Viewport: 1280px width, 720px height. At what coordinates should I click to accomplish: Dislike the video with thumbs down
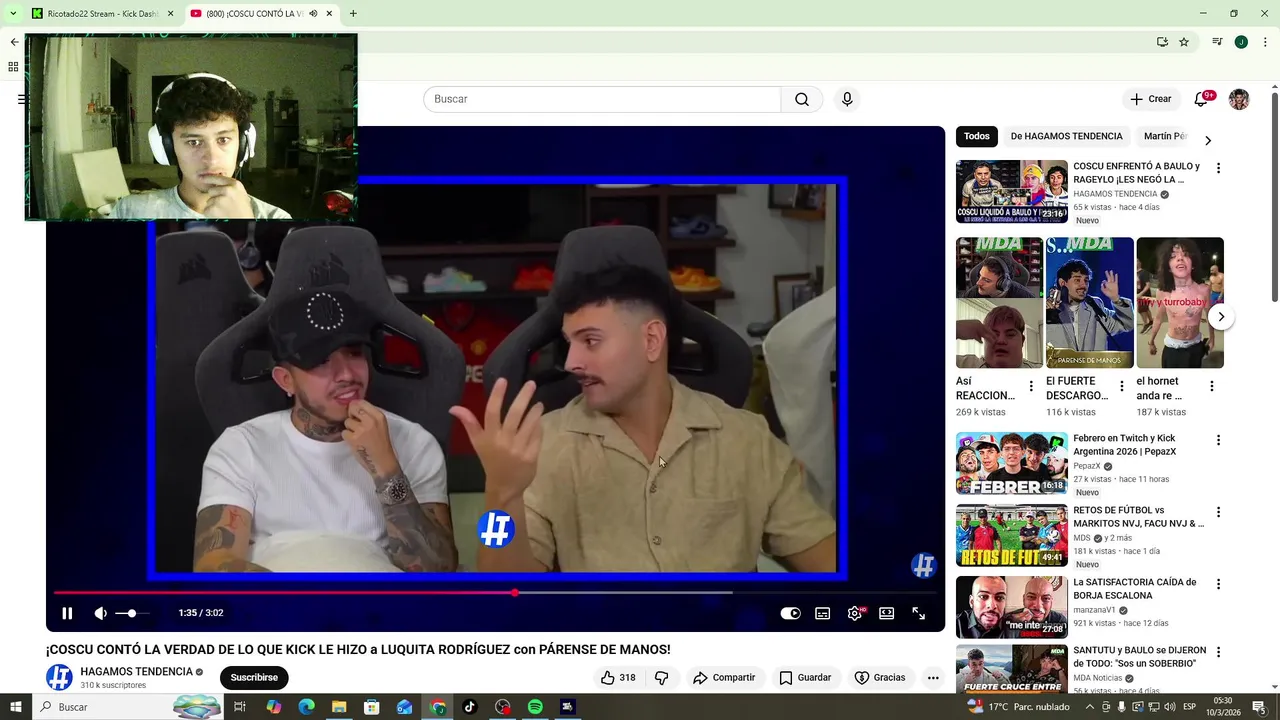(x=661, y=678)
